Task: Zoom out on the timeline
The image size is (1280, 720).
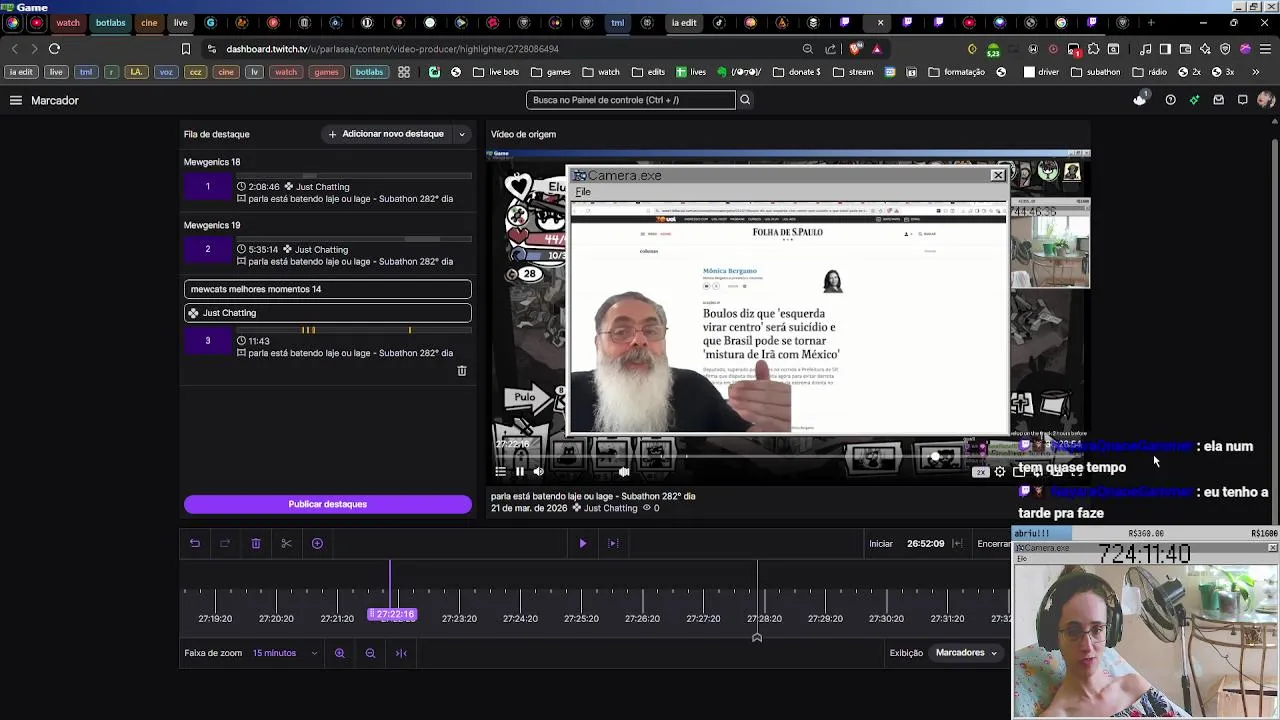Action: tap(370, 653)
